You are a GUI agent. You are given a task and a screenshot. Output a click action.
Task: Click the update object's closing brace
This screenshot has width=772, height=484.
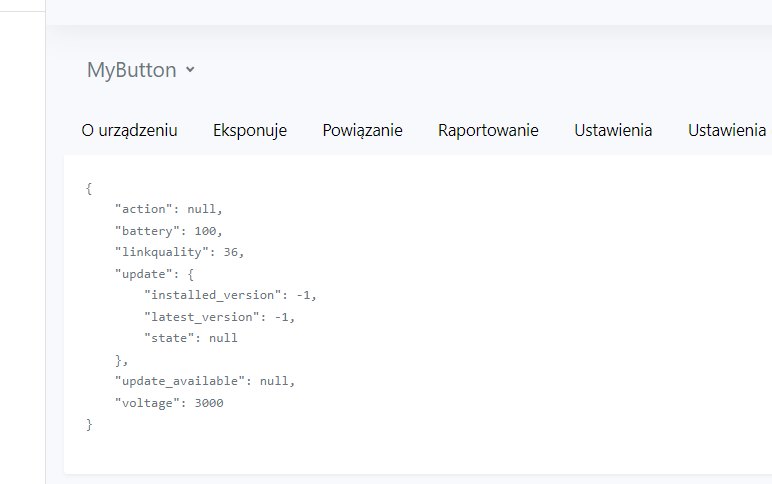pyautogui.click(x=121, y=360)
